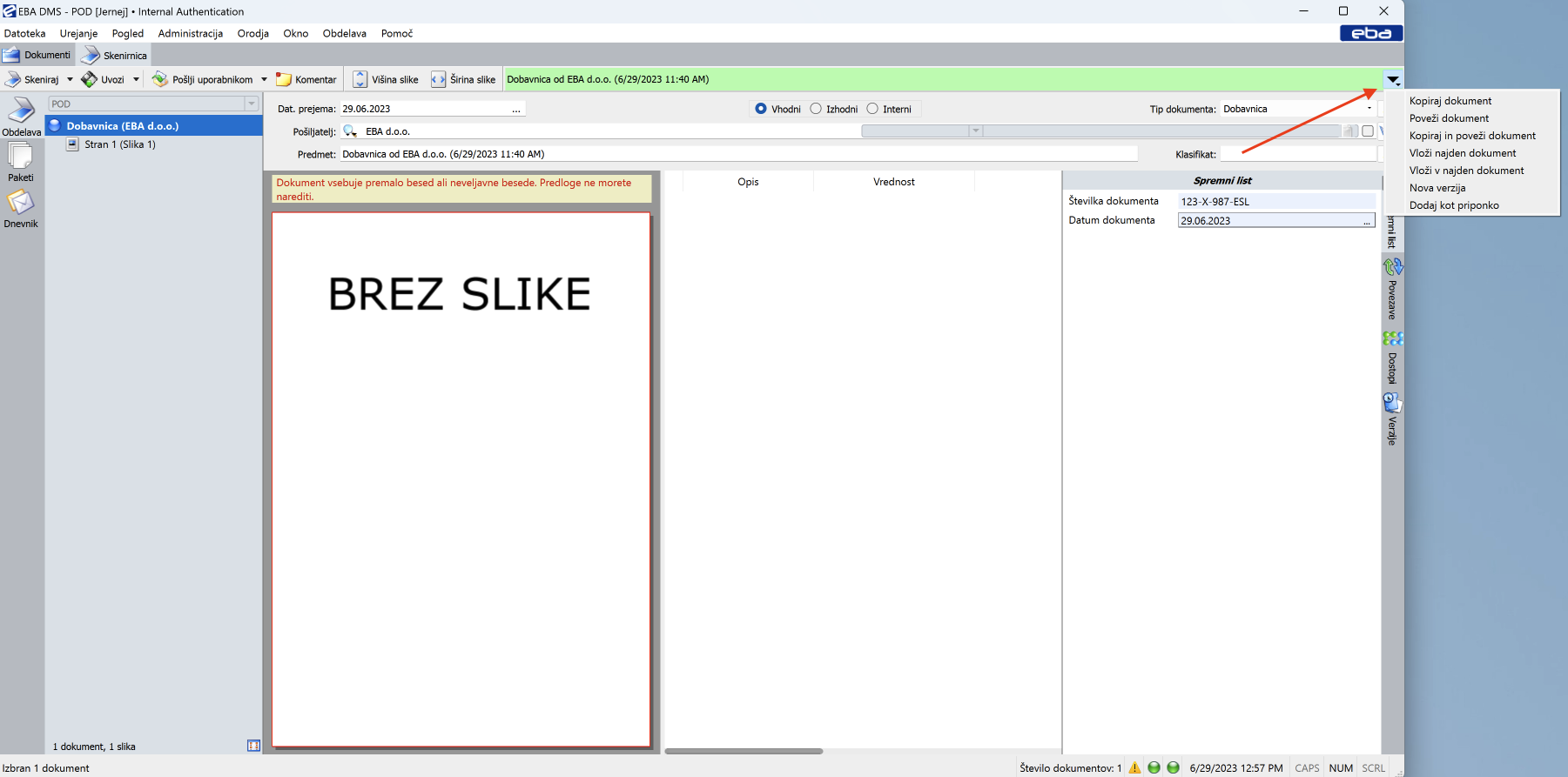The width and height of the screenshot is (1568, 777).
Task: Fit image with Širina slike icon
Action: point(438,79)
